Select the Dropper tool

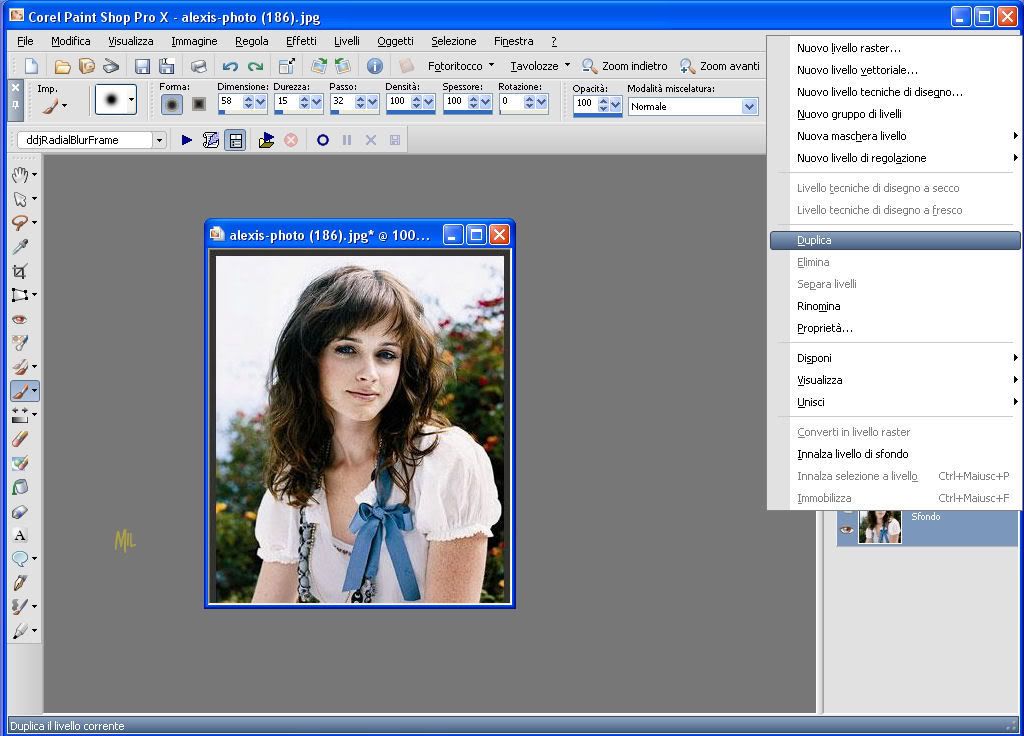pyautogui.click(x=20, y=247)
